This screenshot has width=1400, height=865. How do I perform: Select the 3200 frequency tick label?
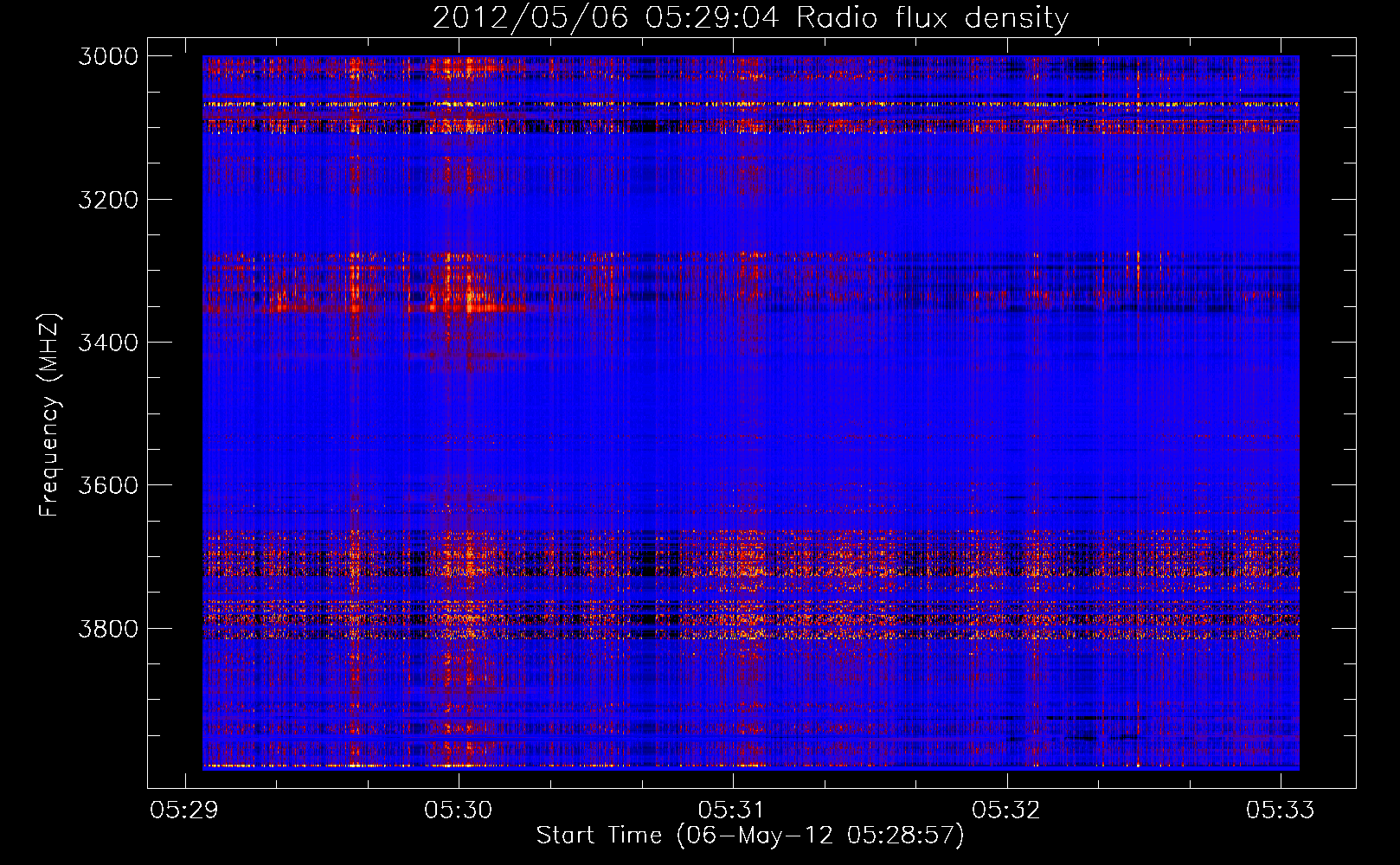tap(108, 200)
